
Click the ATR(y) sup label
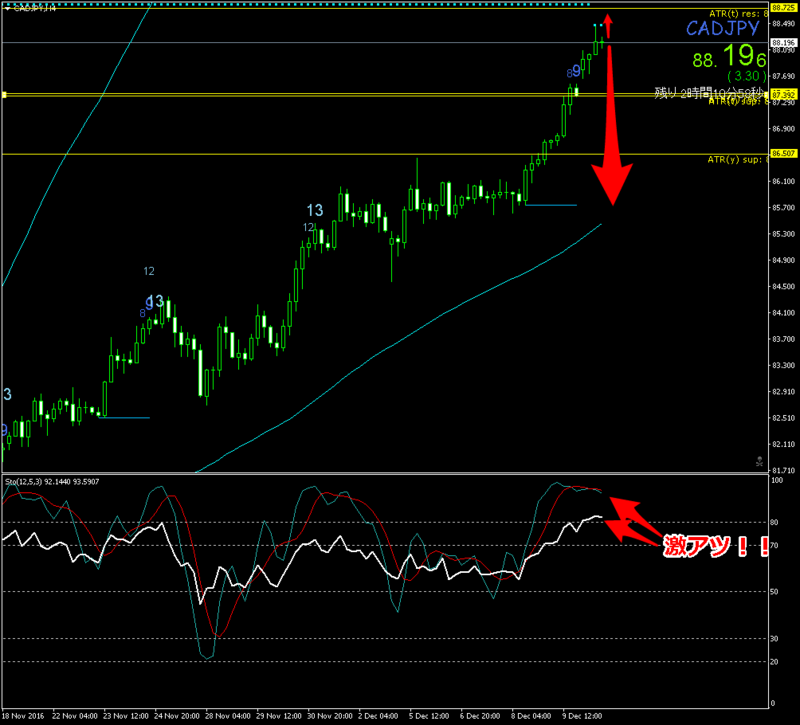(738, 160)
